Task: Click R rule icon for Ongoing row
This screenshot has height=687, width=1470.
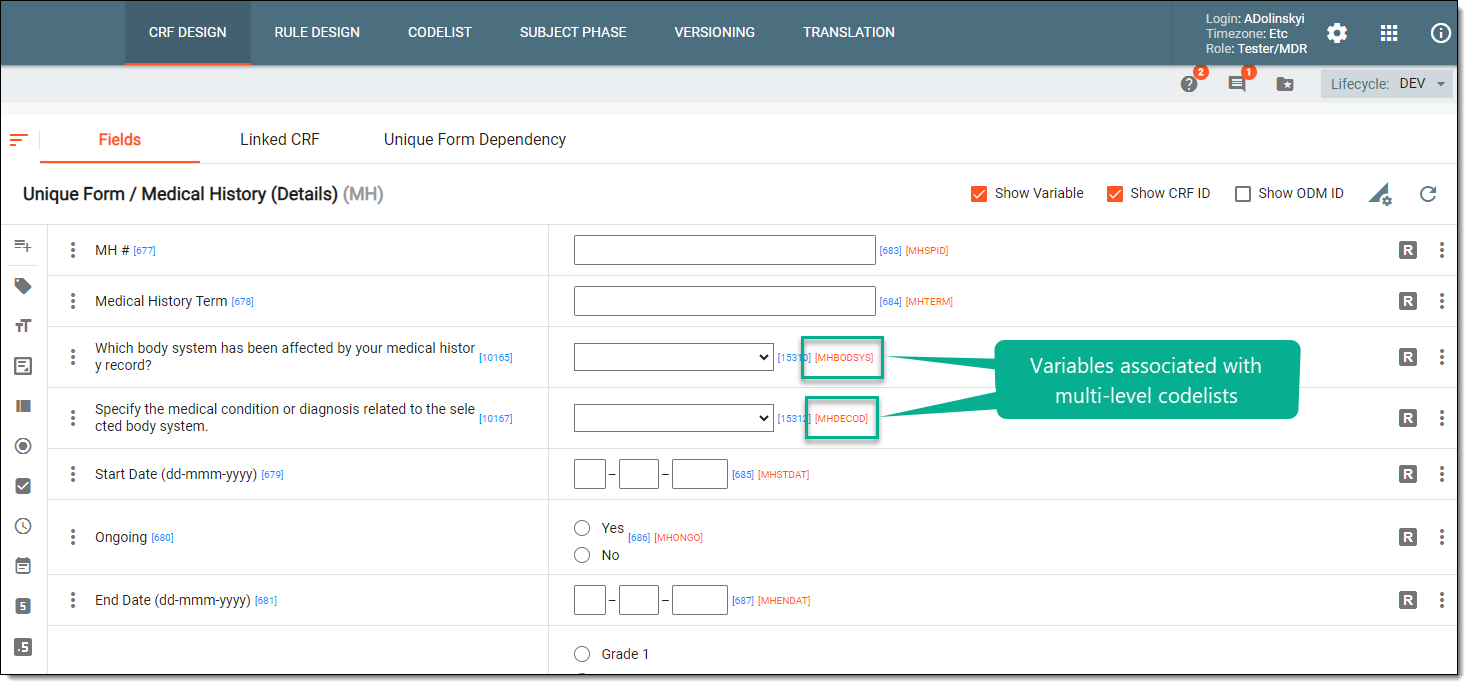Action: (1408, 537)
